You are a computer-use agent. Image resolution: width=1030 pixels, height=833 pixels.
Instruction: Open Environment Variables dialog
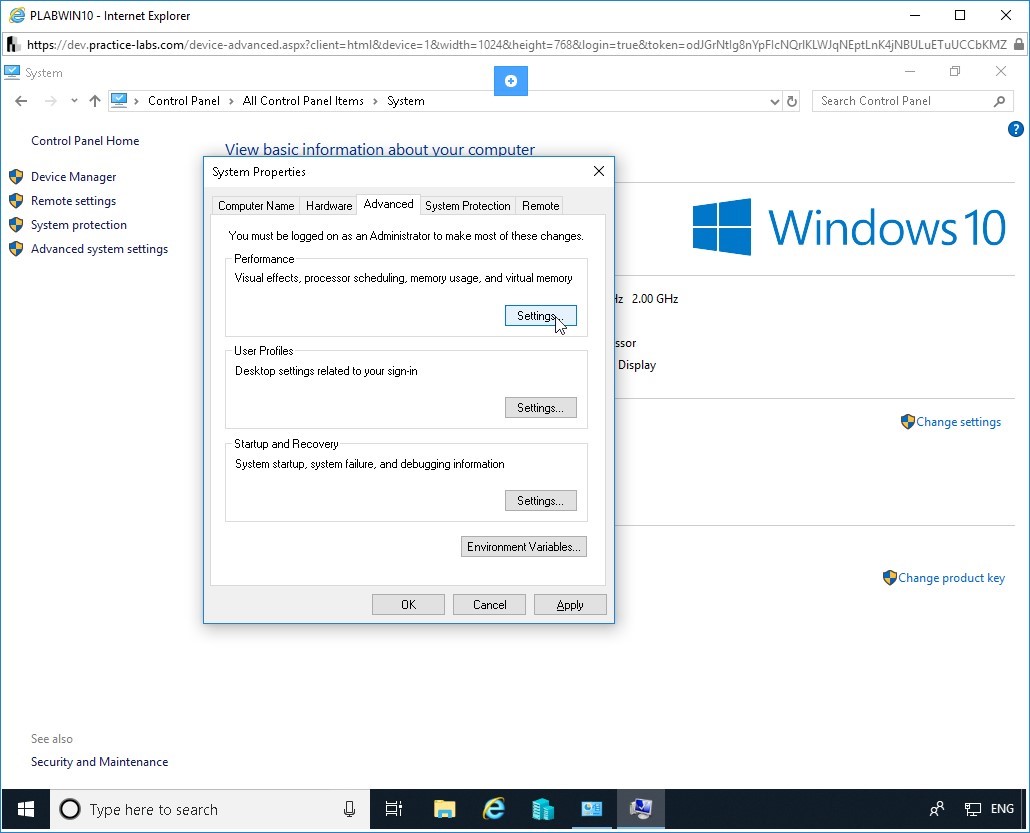point(524,547)
